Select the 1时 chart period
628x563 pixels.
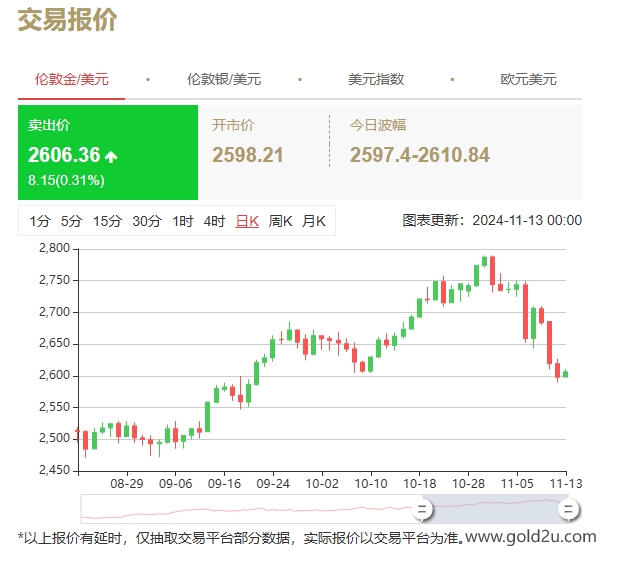tap(182, 222)
